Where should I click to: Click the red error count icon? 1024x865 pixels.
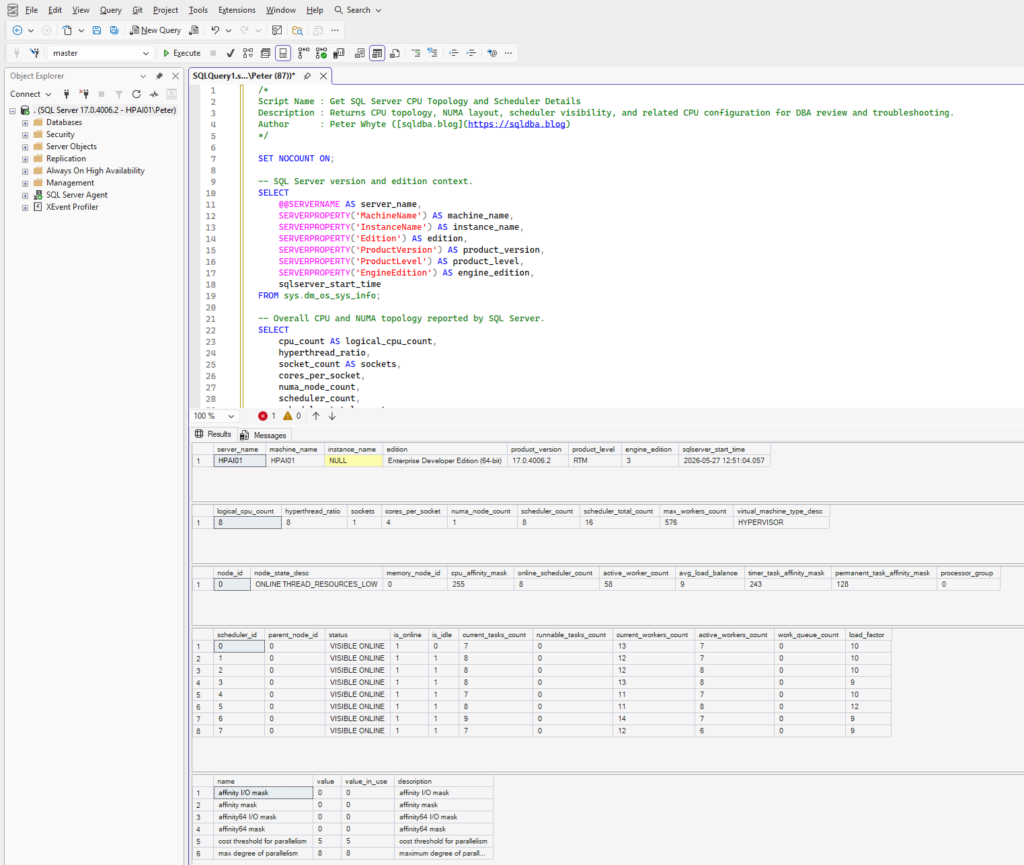[x=263, y=416]
